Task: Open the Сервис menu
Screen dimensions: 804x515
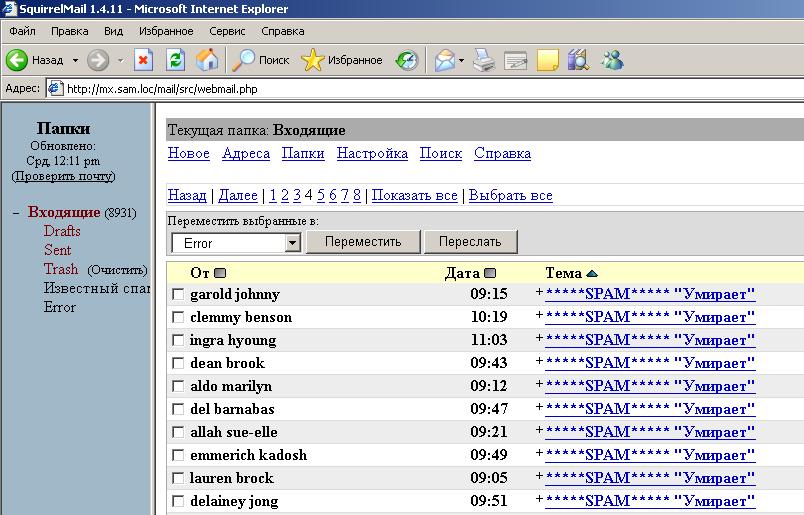Action: pyautogui.click(x=227, y=31)
